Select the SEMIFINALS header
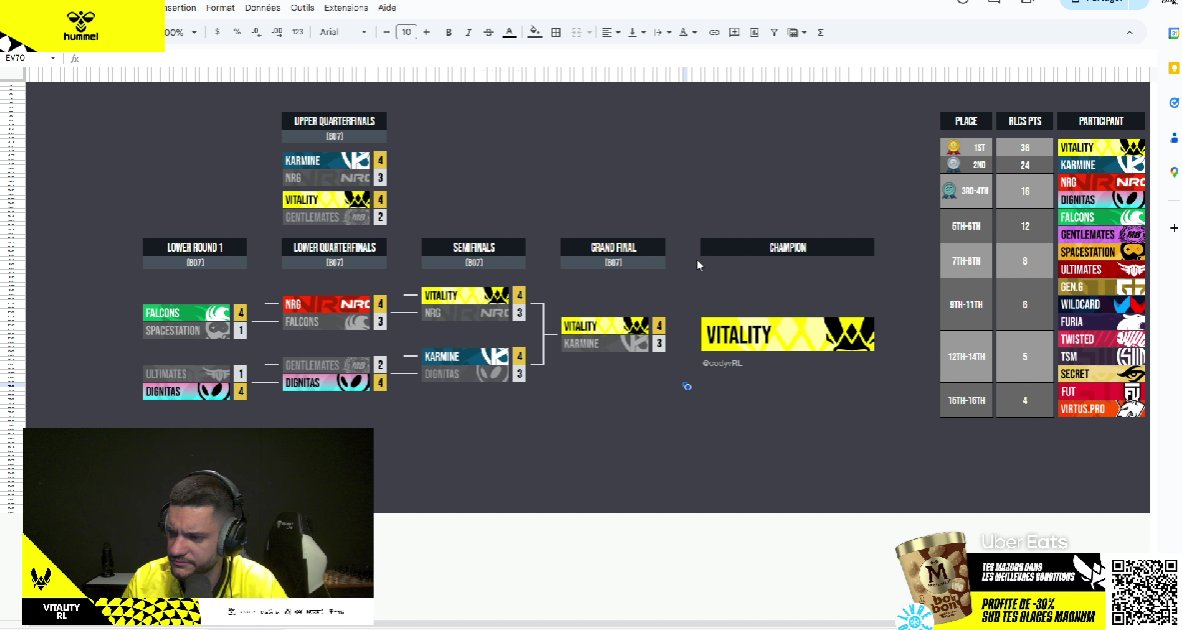Image resolution: width=1182 pixels, height=630 pixels. [473, 247]
